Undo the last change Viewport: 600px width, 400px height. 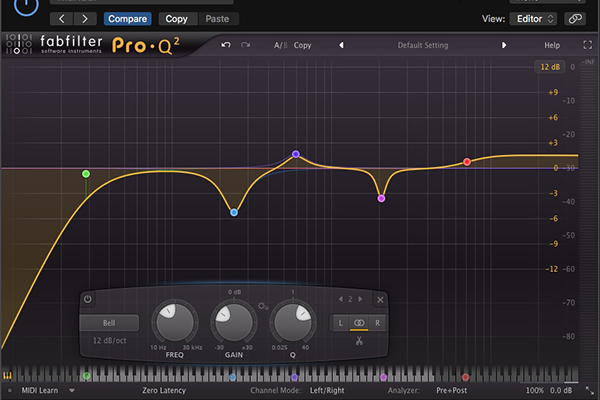click(226, 45)
